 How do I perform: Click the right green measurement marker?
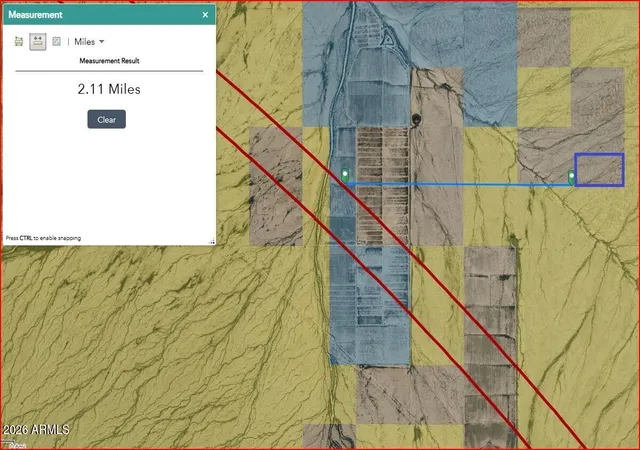point(571,177)
